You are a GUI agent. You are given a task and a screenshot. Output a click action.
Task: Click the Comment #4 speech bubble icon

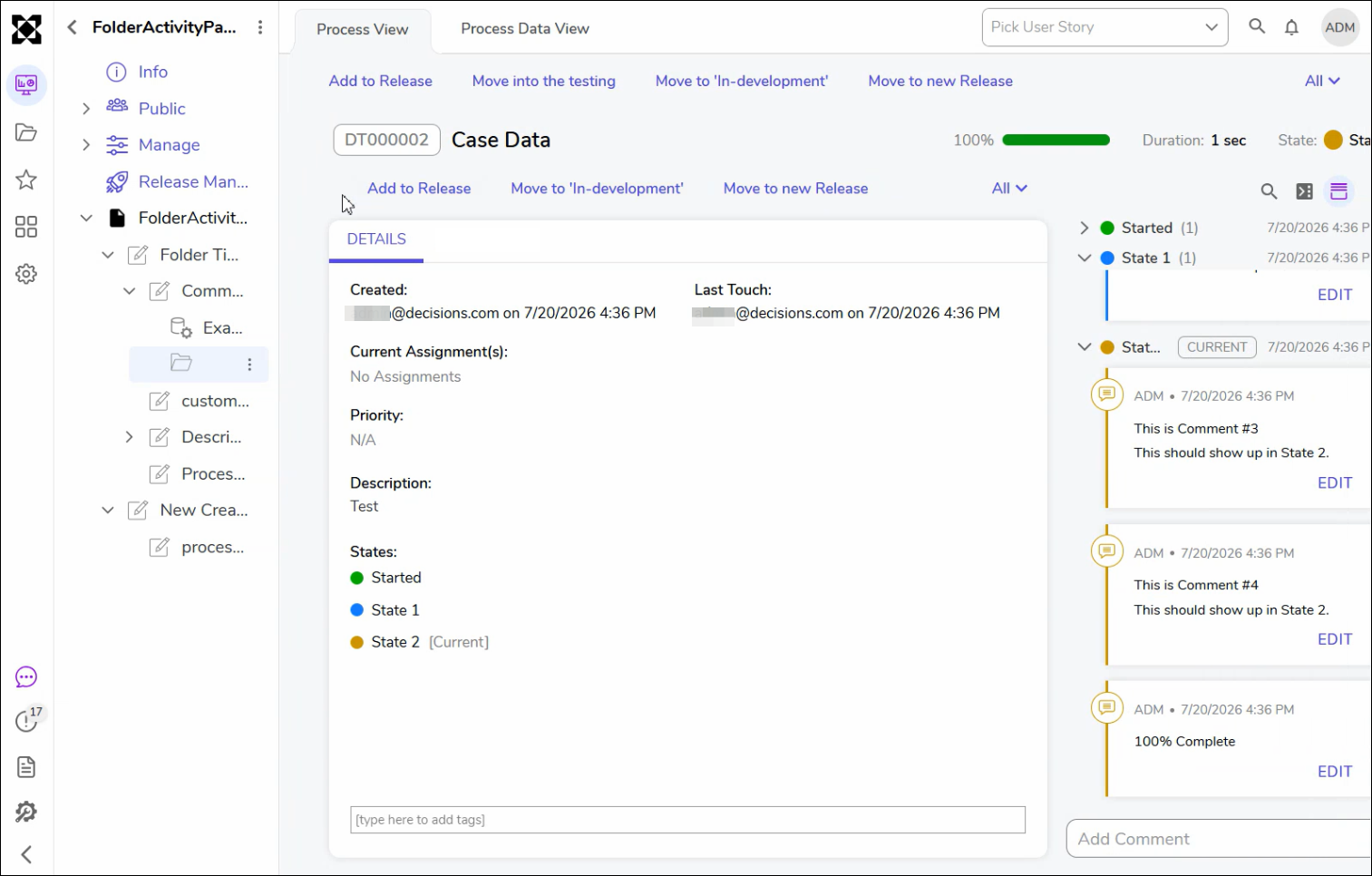click(x=1107, y=550)
